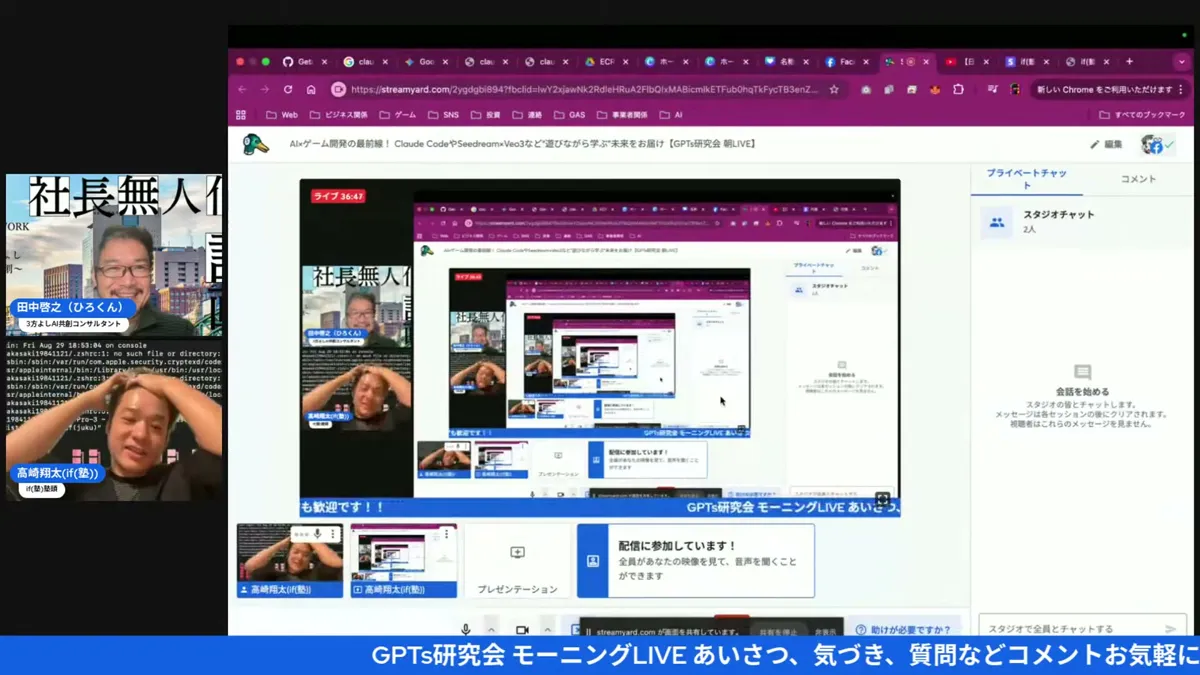The height and width of the screenshot is (675, 1200).
Task: Open the SNS bookmark folder
Action: click(x=443, y=115)
